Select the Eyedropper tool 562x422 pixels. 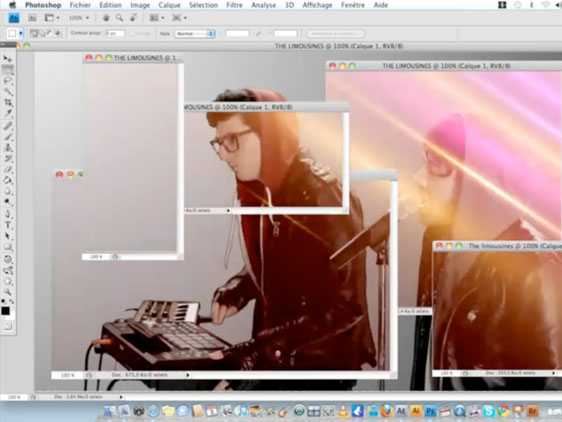pos(7,114)
